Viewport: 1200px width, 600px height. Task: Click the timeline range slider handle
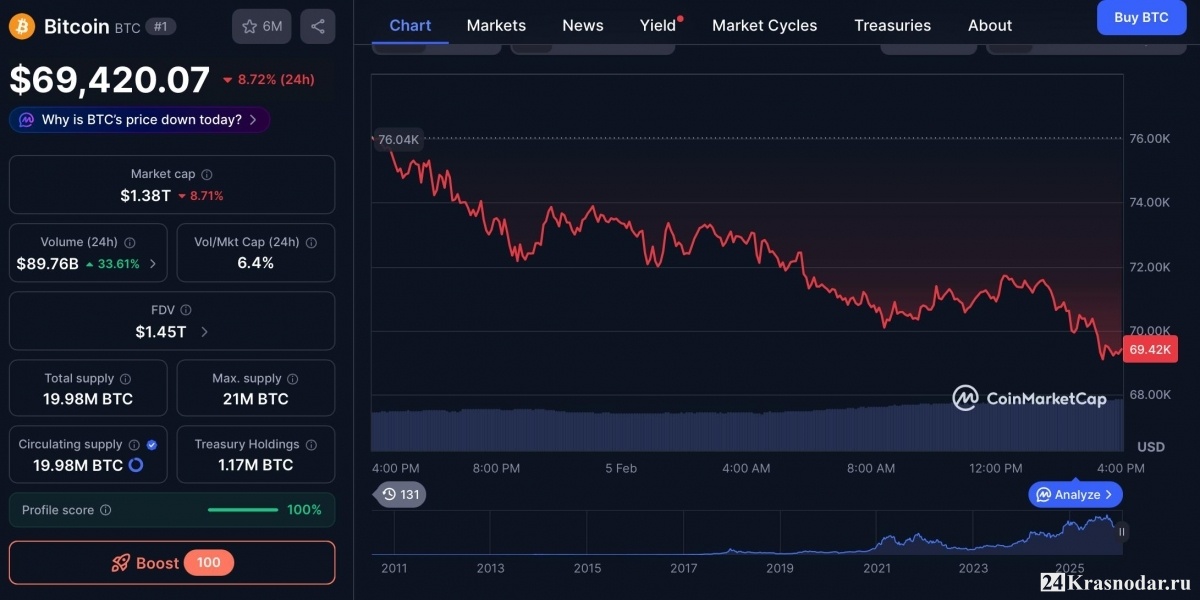(1122, 531)
